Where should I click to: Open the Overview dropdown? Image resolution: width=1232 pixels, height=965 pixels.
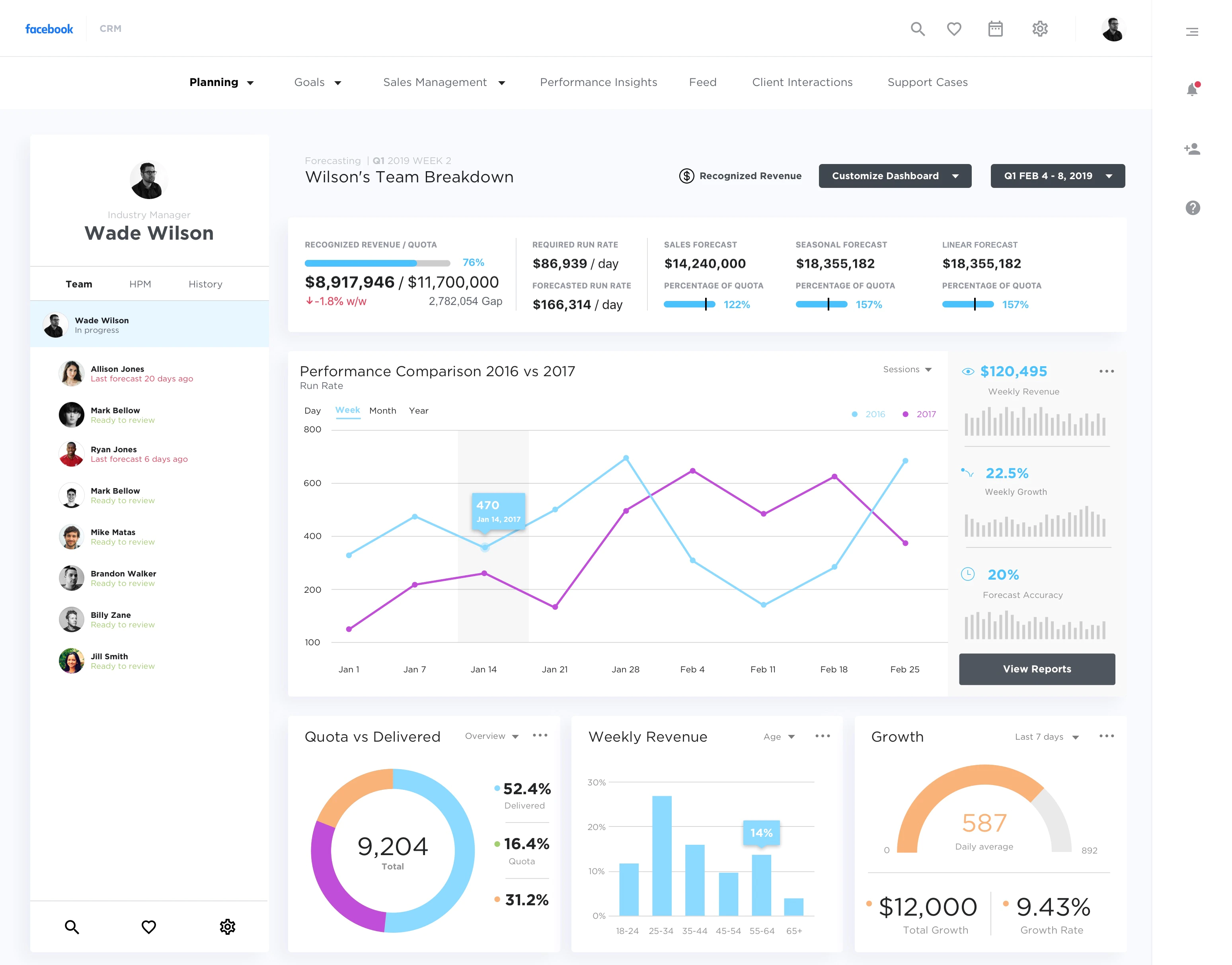[491, 736]
